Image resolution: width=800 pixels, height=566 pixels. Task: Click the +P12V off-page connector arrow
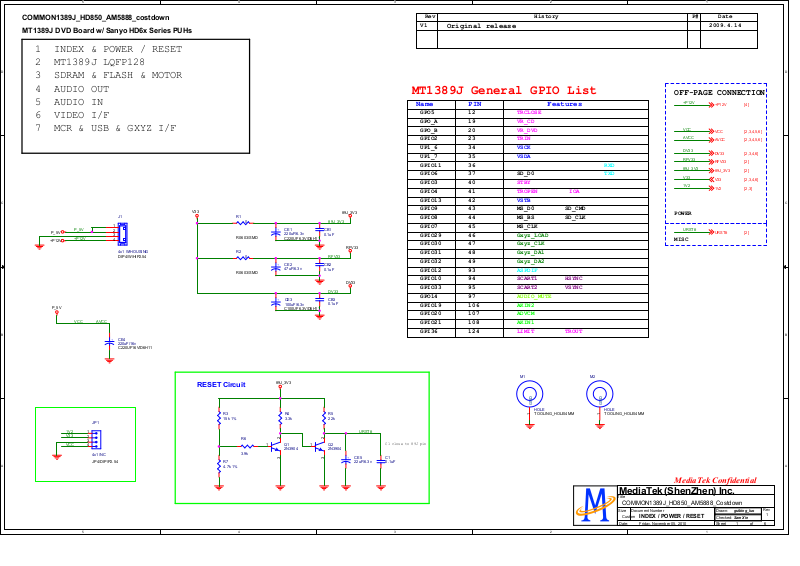tap(711, 104)
